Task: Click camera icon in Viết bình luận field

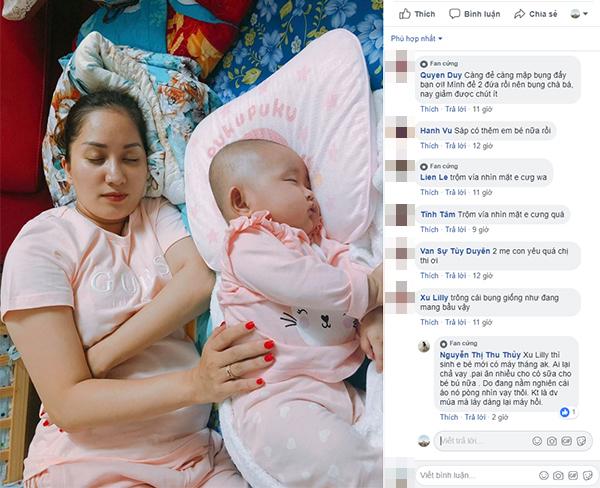Action: tap(558, 475)
